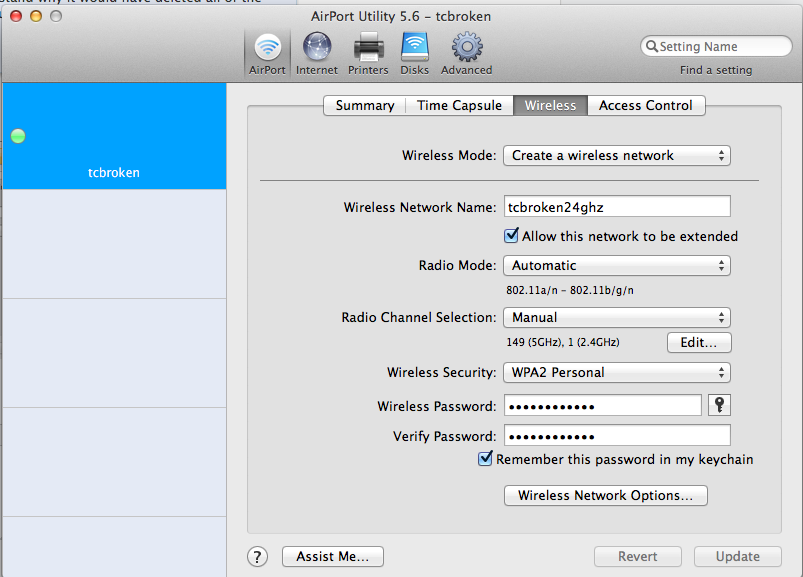Open the Internet settings icon

point(316,54)
